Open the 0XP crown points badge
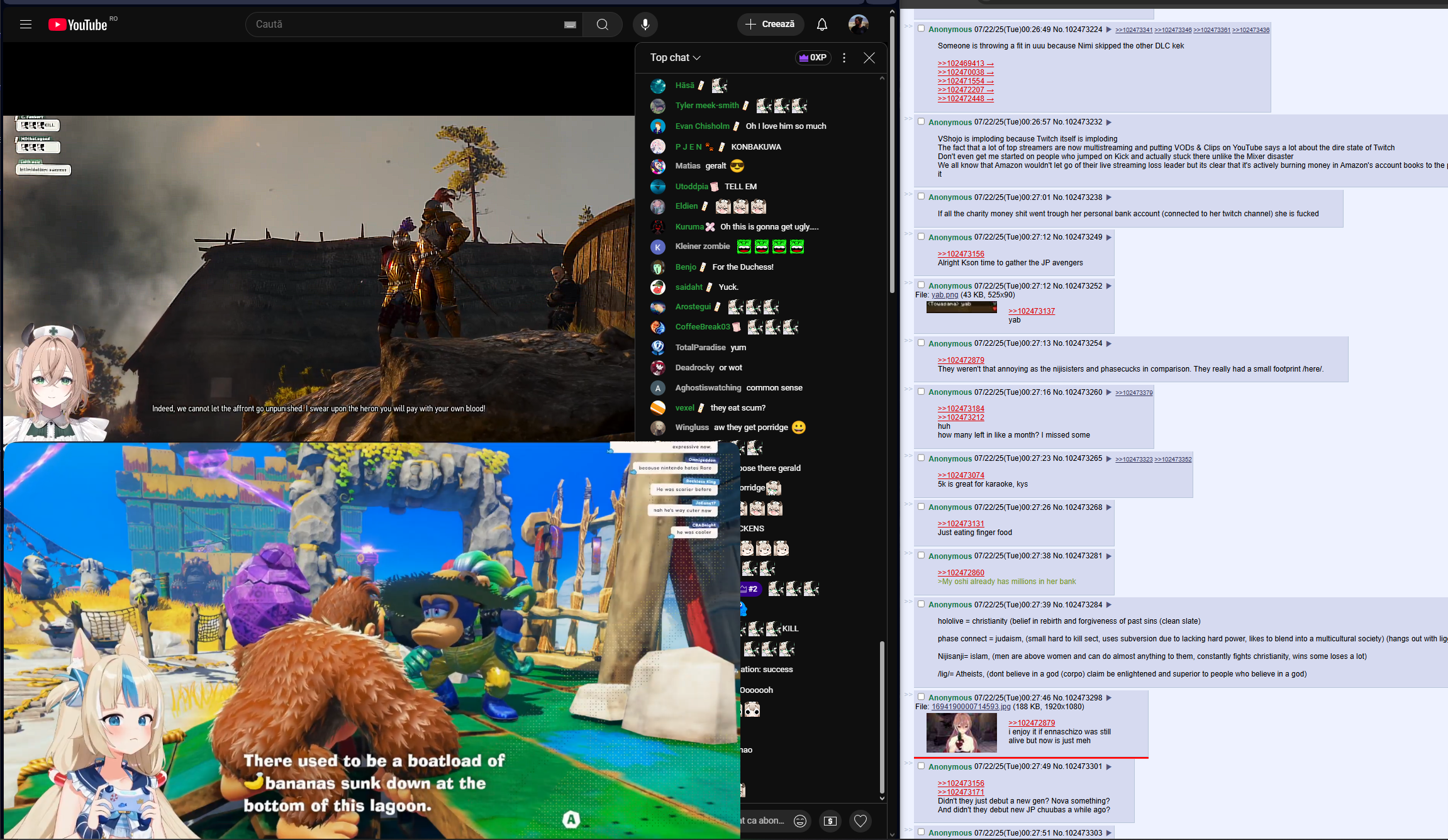This screenshot has height=840, width=1448. point(813,58)
